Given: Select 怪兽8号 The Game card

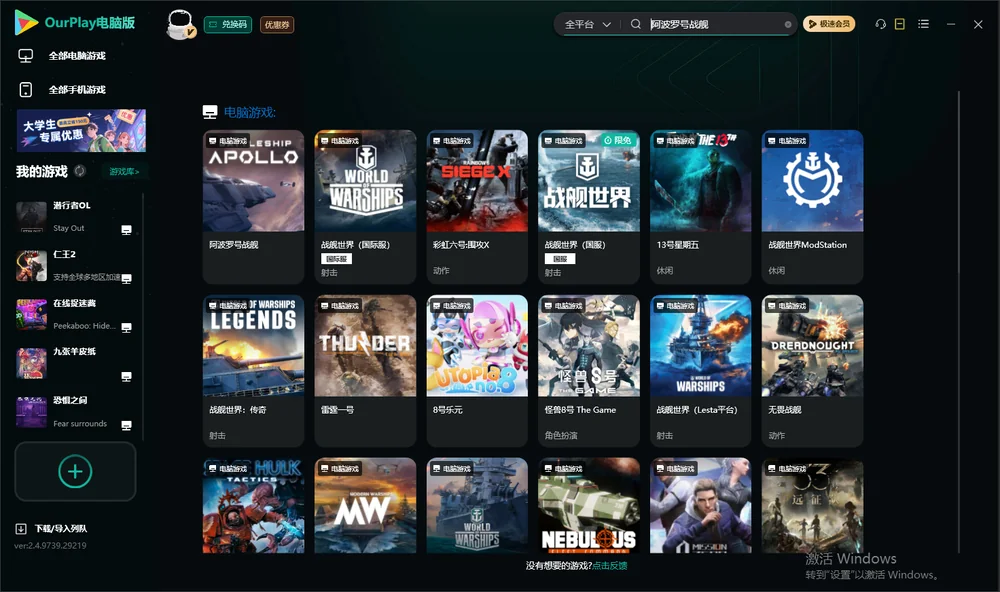Looking at the screenshot, I should pos(589,371).
